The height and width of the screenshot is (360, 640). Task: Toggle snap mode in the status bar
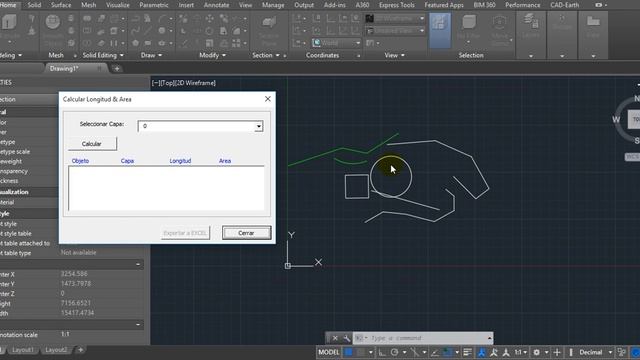tap(361, 352)
